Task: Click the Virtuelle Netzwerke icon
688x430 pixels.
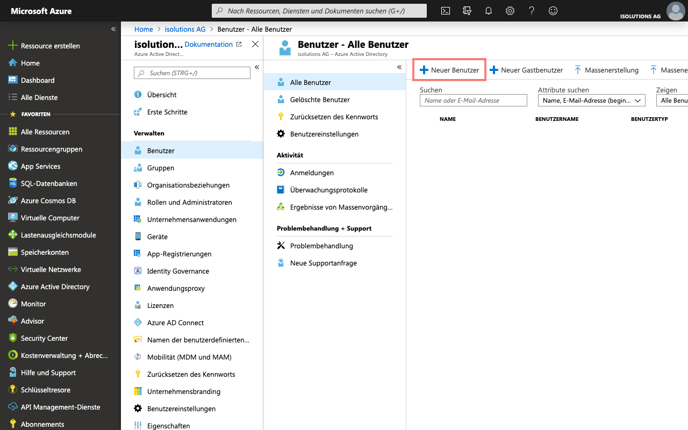Action: pyautogui.click(x=13, y=269)
